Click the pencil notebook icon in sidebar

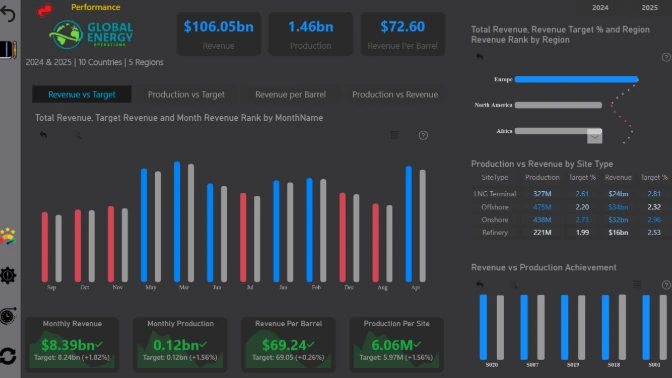8,50
